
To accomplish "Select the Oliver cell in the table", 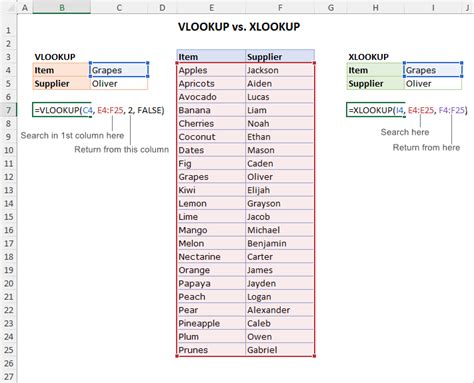I will (280, 177).
